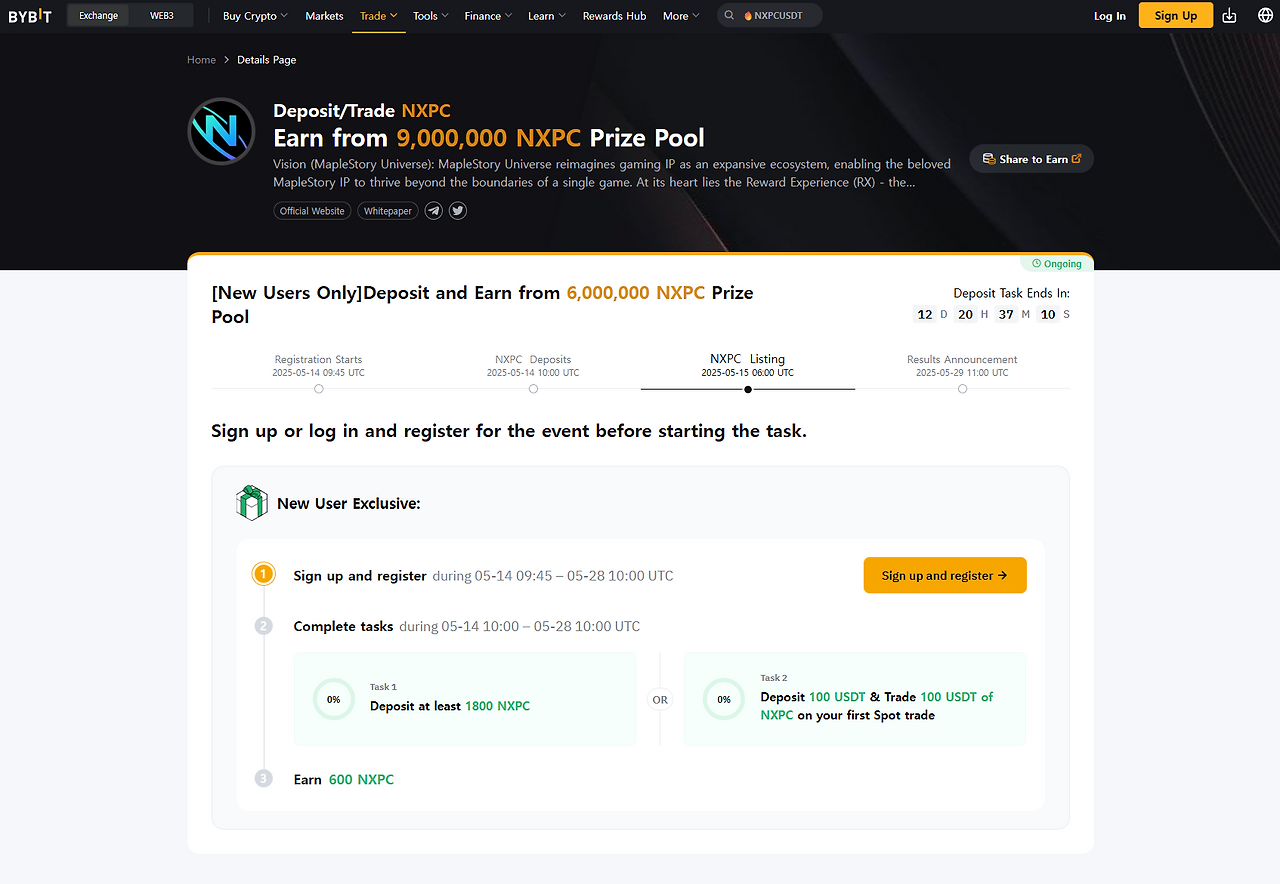Click the Share to Earn button
The height and width of the screenshot is (884, 1280).
tap(1032, 159)
